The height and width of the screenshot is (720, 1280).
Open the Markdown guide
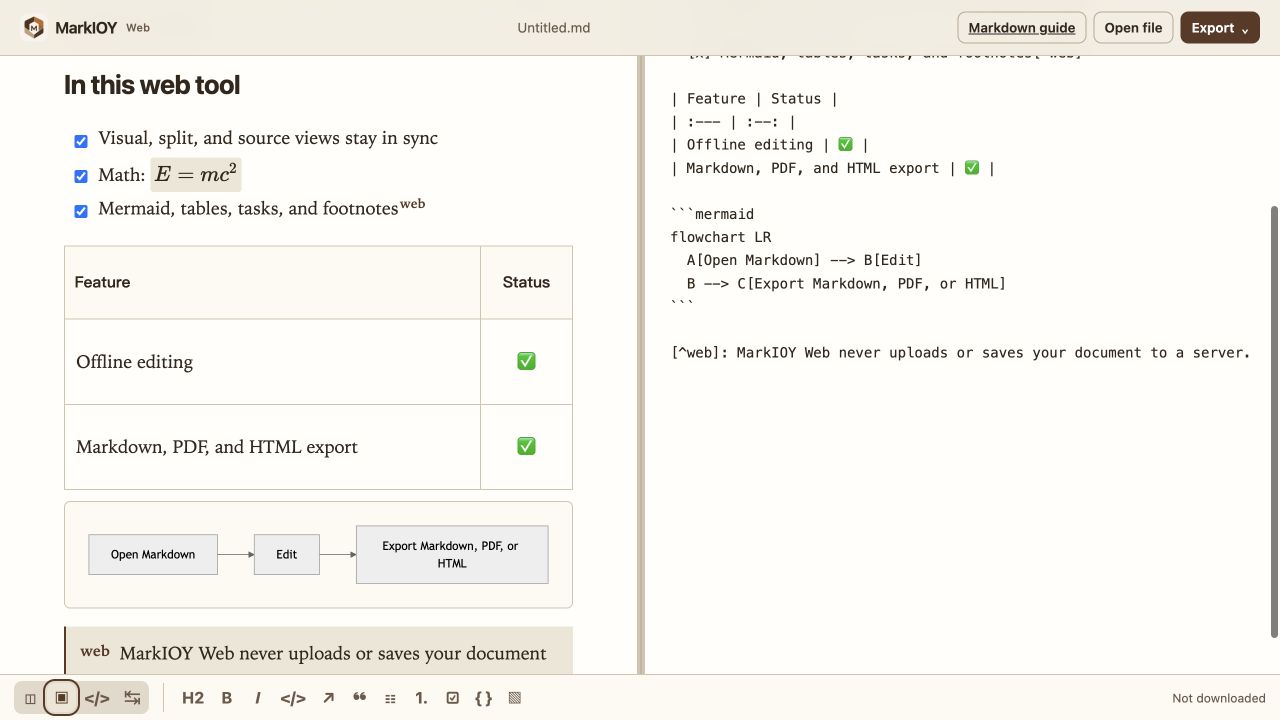pyautogui.click(x=1022, y=28)
